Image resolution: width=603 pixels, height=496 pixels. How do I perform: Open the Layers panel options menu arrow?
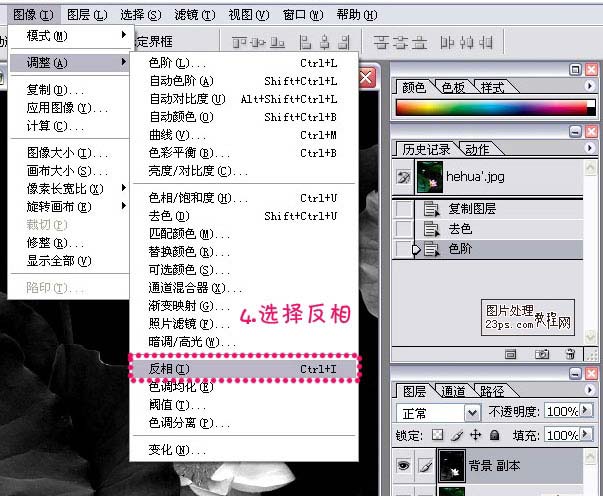[x=590, y=390]
